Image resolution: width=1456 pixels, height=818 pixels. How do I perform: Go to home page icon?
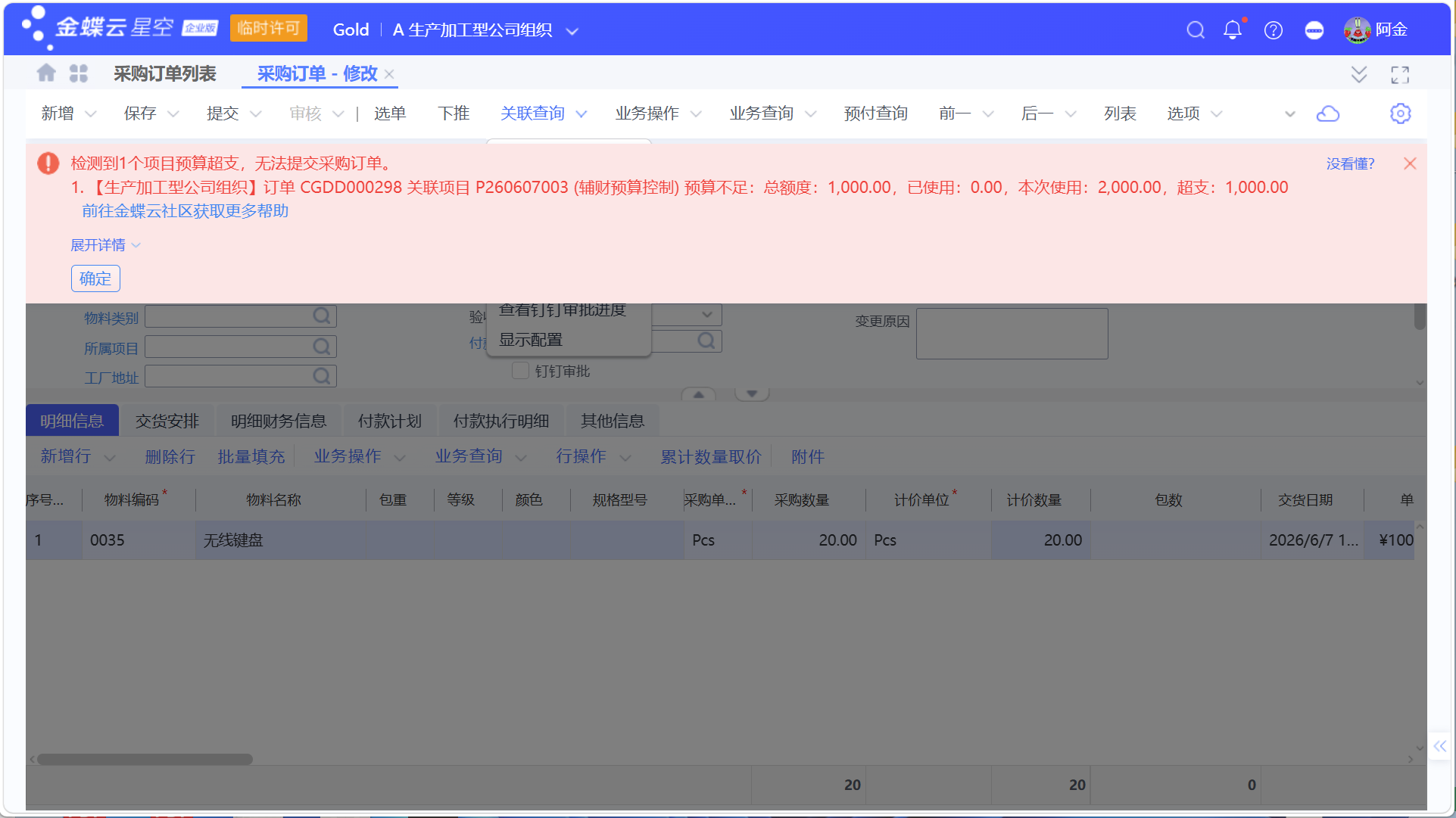[x=46, y=73]
